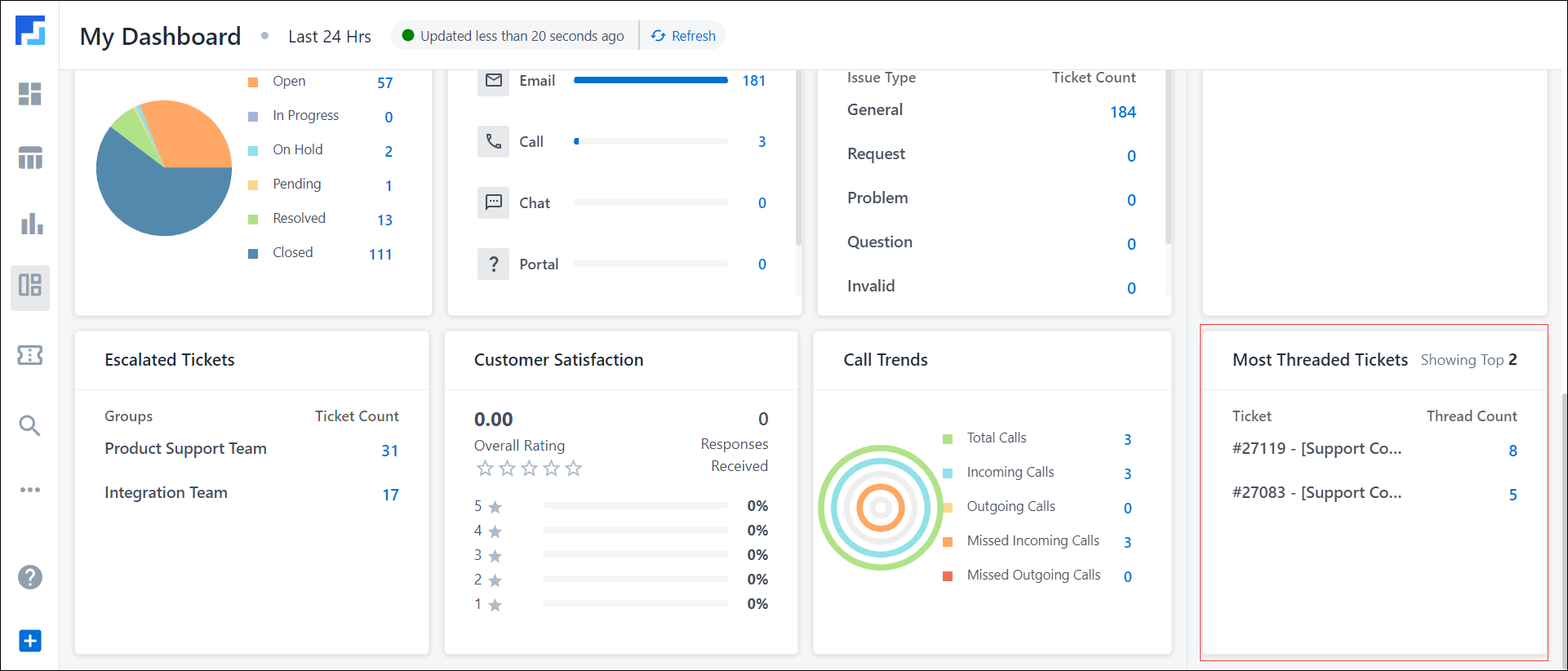
Task: Click the Chat ticket count 0
Action: click(x=762, y=203)
